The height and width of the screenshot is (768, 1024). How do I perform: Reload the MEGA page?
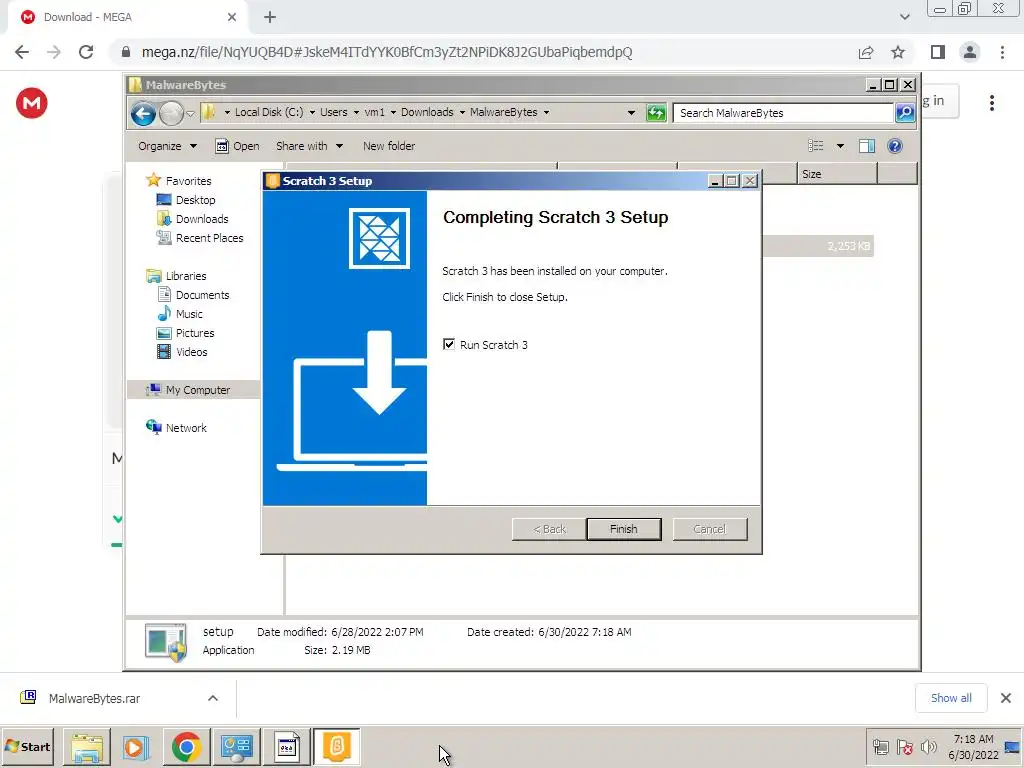coord(86,52)
